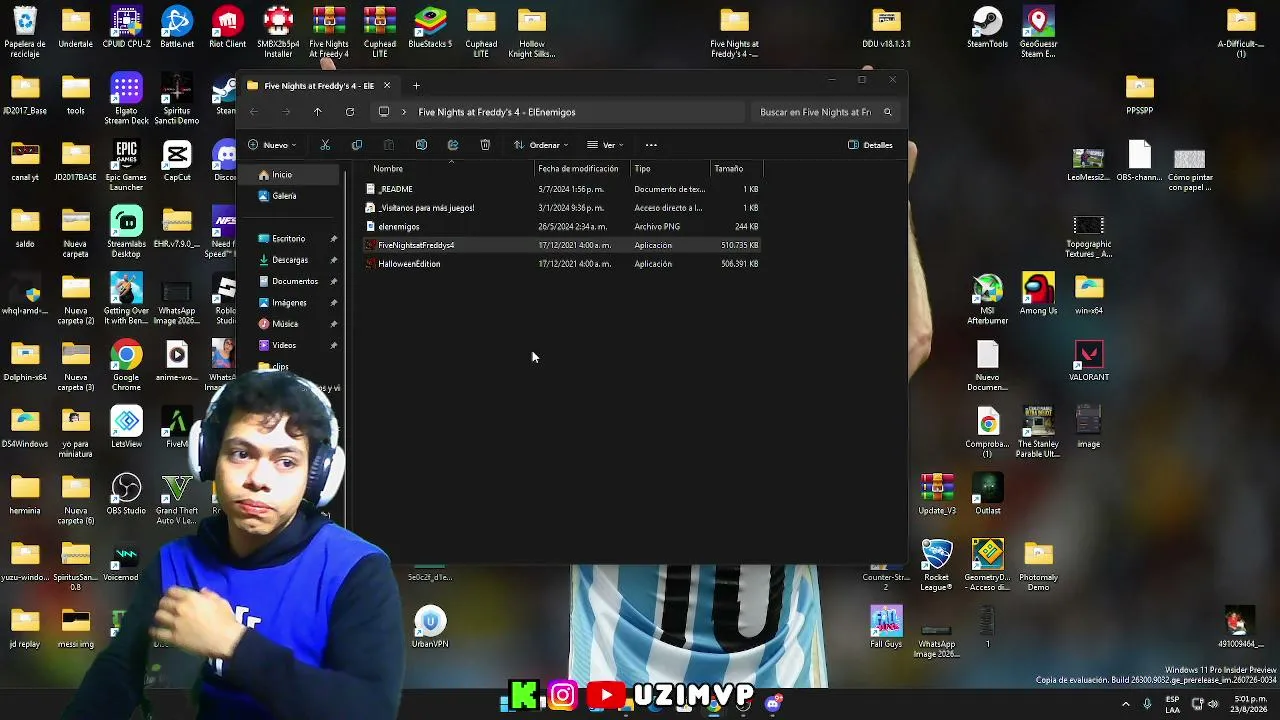Toggle the Detalles pane button

pyautogui.click(x=870, y=145)
